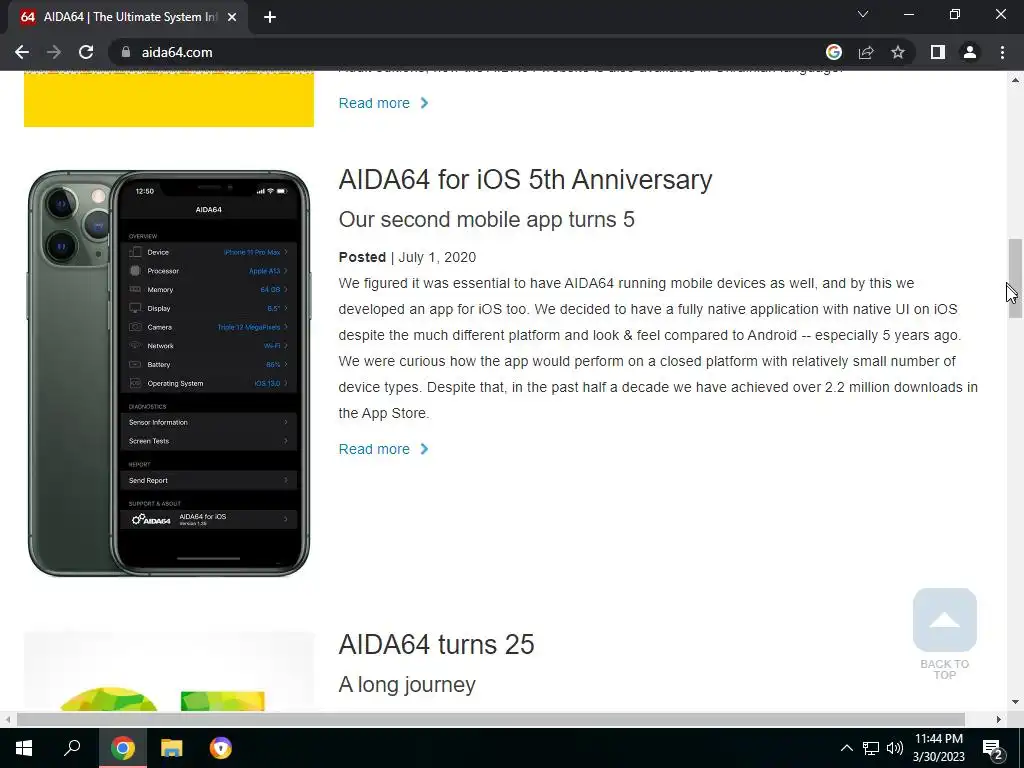Image resolution: width=1024 pixels, height=768 pixels.
Task: Click subtitle Our second mobile app turns 5
Action: [x=487, y=219]
